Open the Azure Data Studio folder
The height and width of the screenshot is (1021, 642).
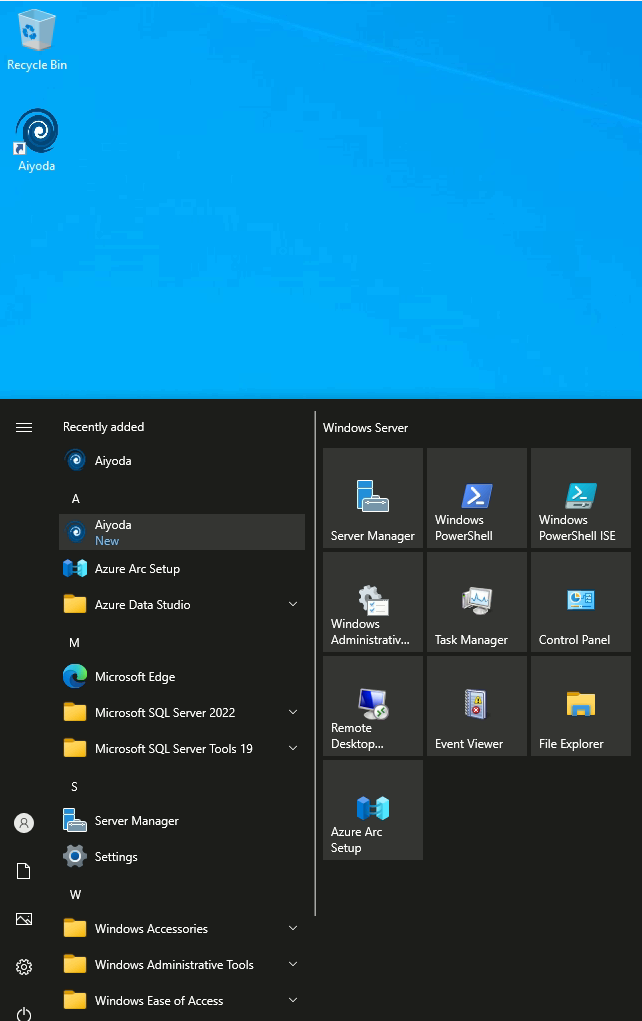(182, 604)
